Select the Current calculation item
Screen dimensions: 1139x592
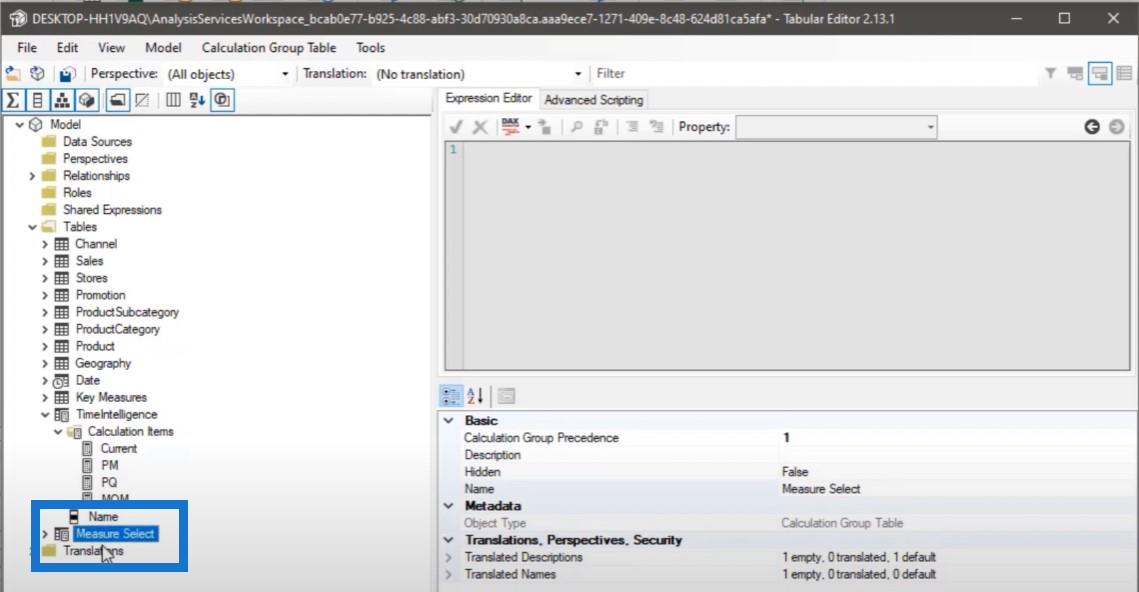pyautogui.click(x=118, y=449)
